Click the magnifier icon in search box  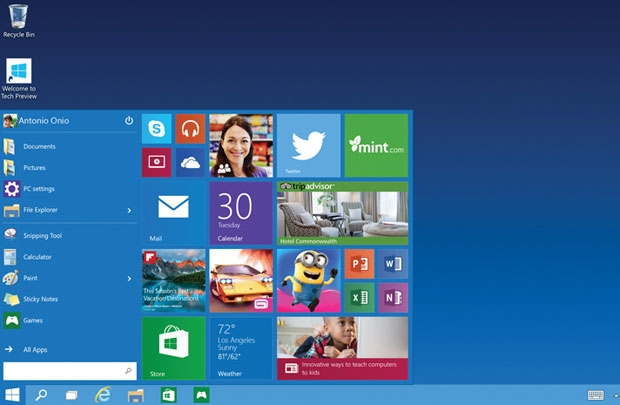[129, 371]
